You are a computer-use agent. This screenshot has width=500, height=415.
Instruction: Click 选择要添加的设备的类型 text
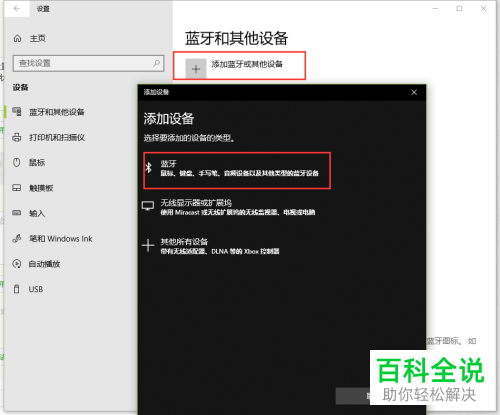click(x=189, y=138)
